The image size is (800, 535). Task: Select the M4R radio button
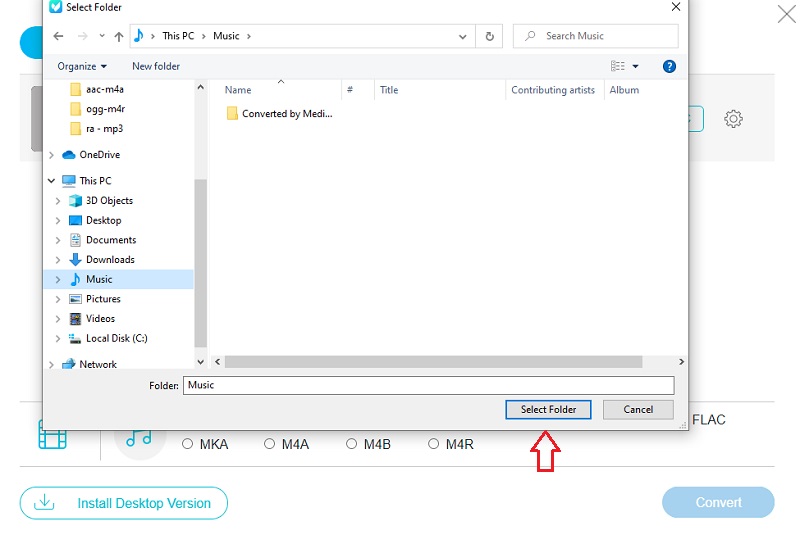[x=434, y=444]
